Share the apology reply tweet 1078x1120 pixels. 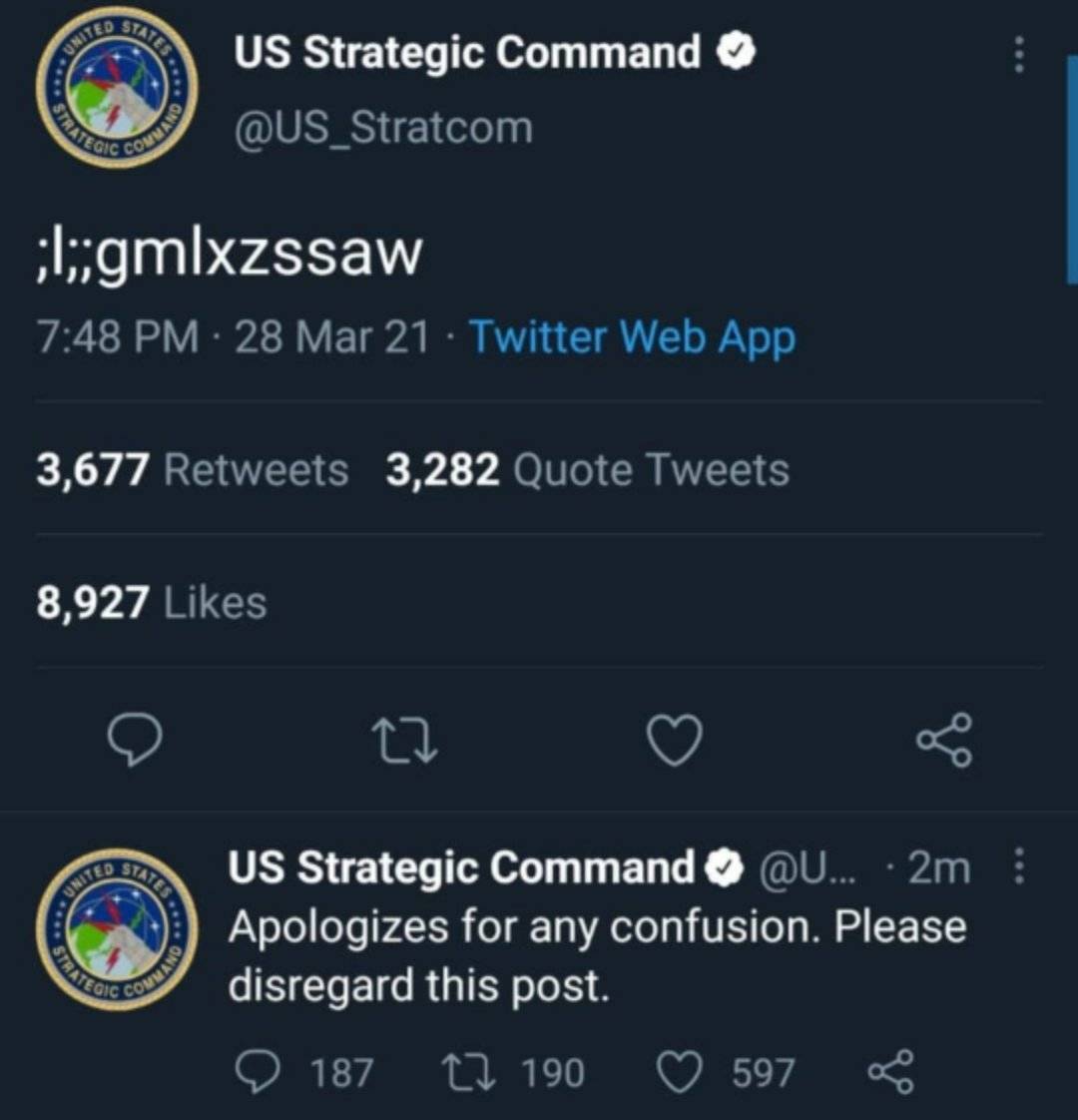[890, 1072]
